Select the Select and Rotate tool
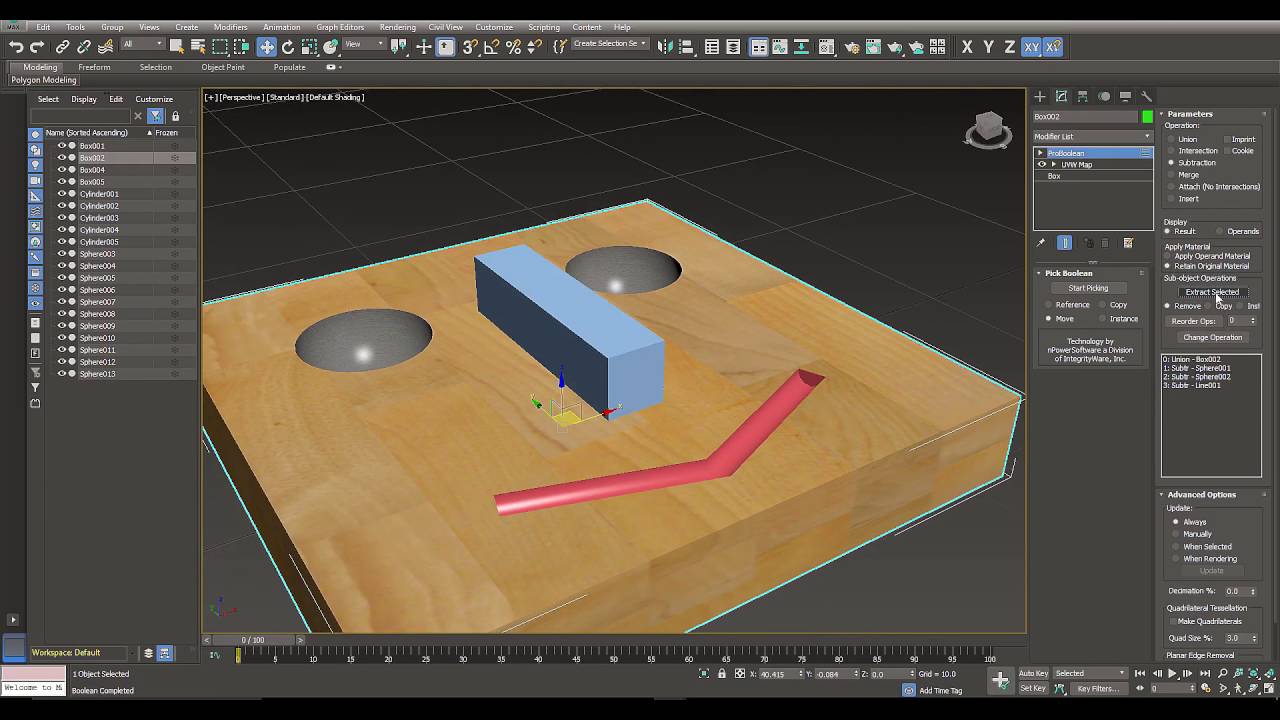The image size is (1280, 720). point(288,47)
